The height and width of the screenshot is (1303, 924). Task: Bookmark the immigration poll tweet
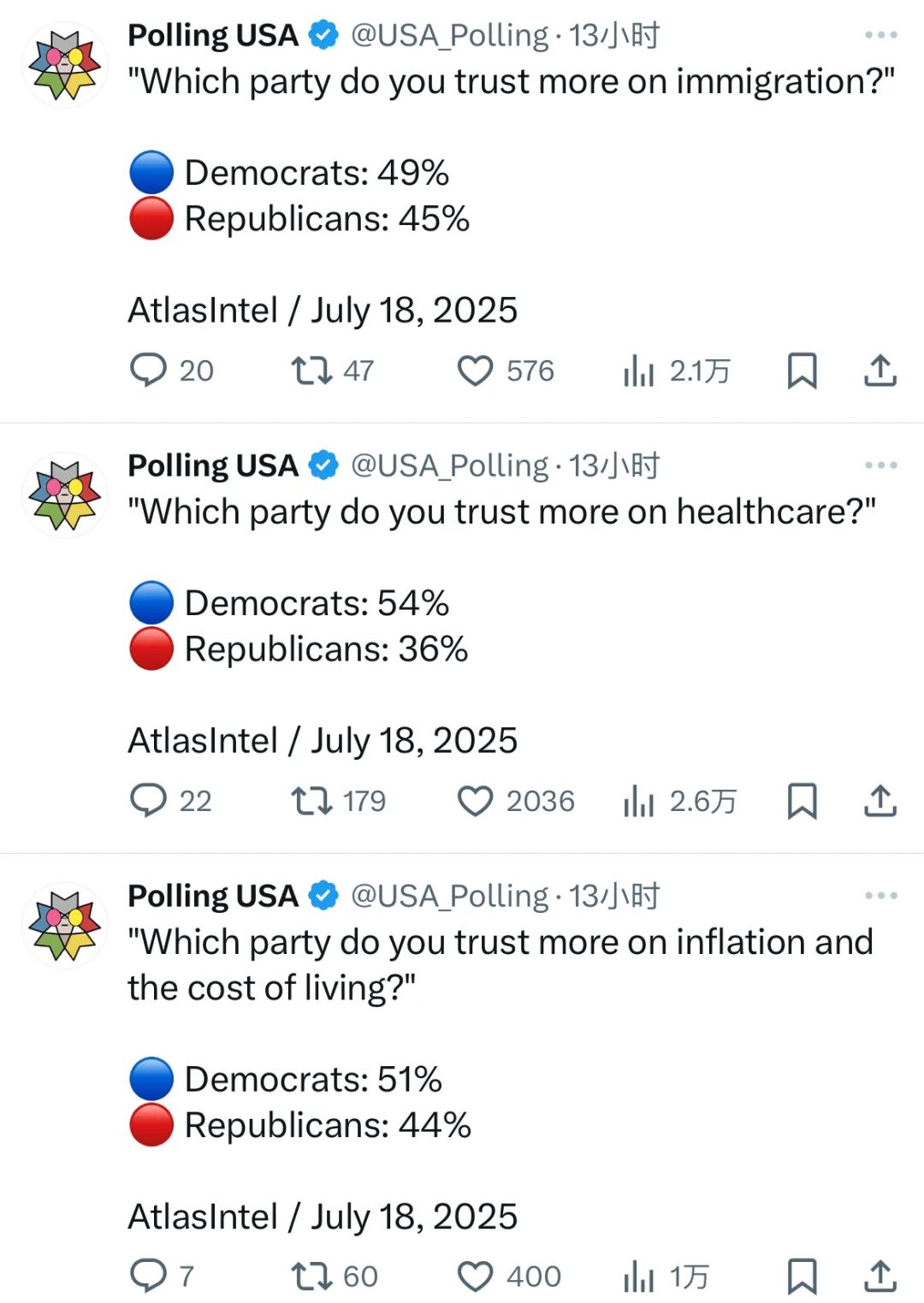pos(802,371)
